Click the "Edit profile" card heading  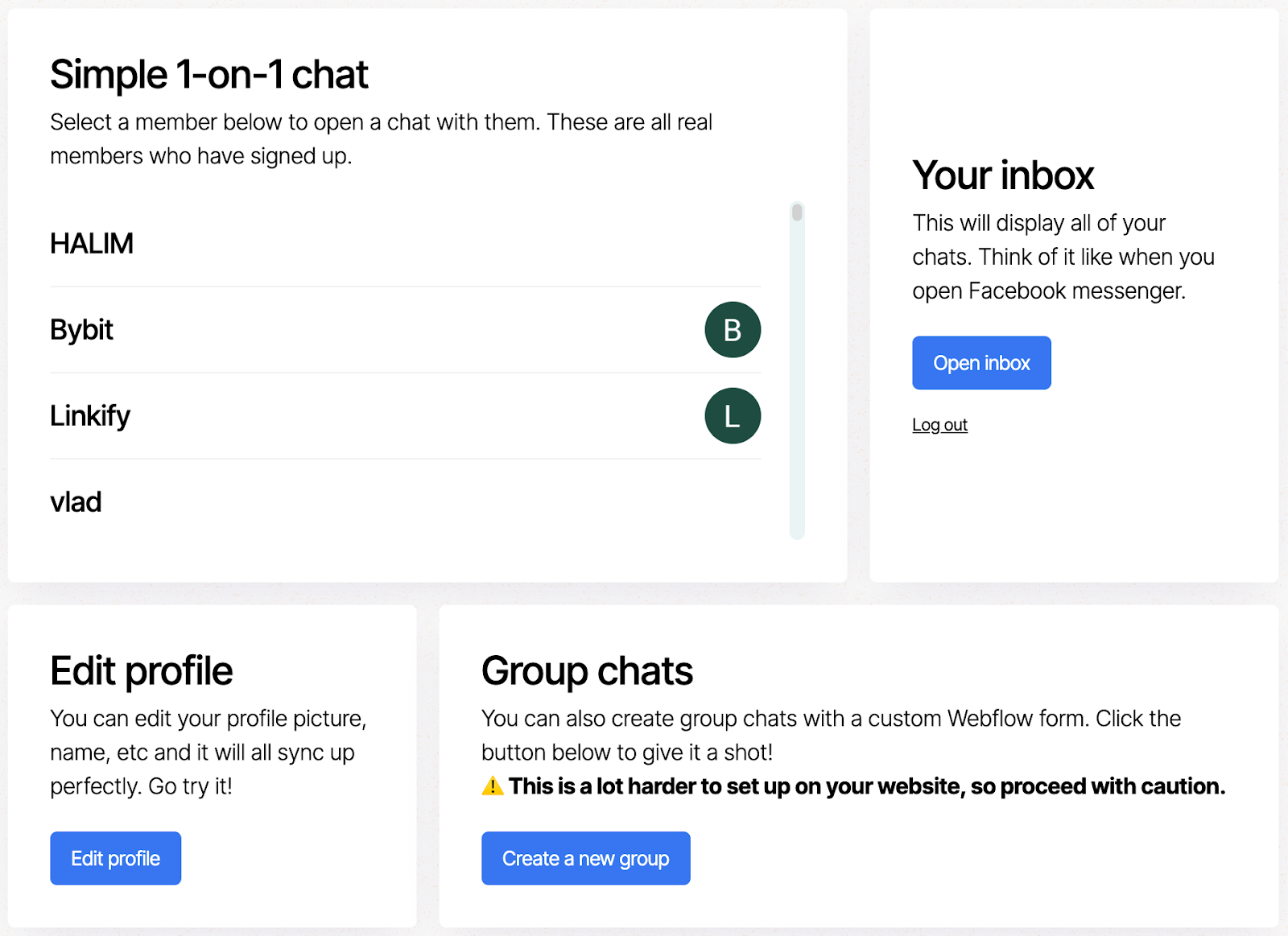142,670
